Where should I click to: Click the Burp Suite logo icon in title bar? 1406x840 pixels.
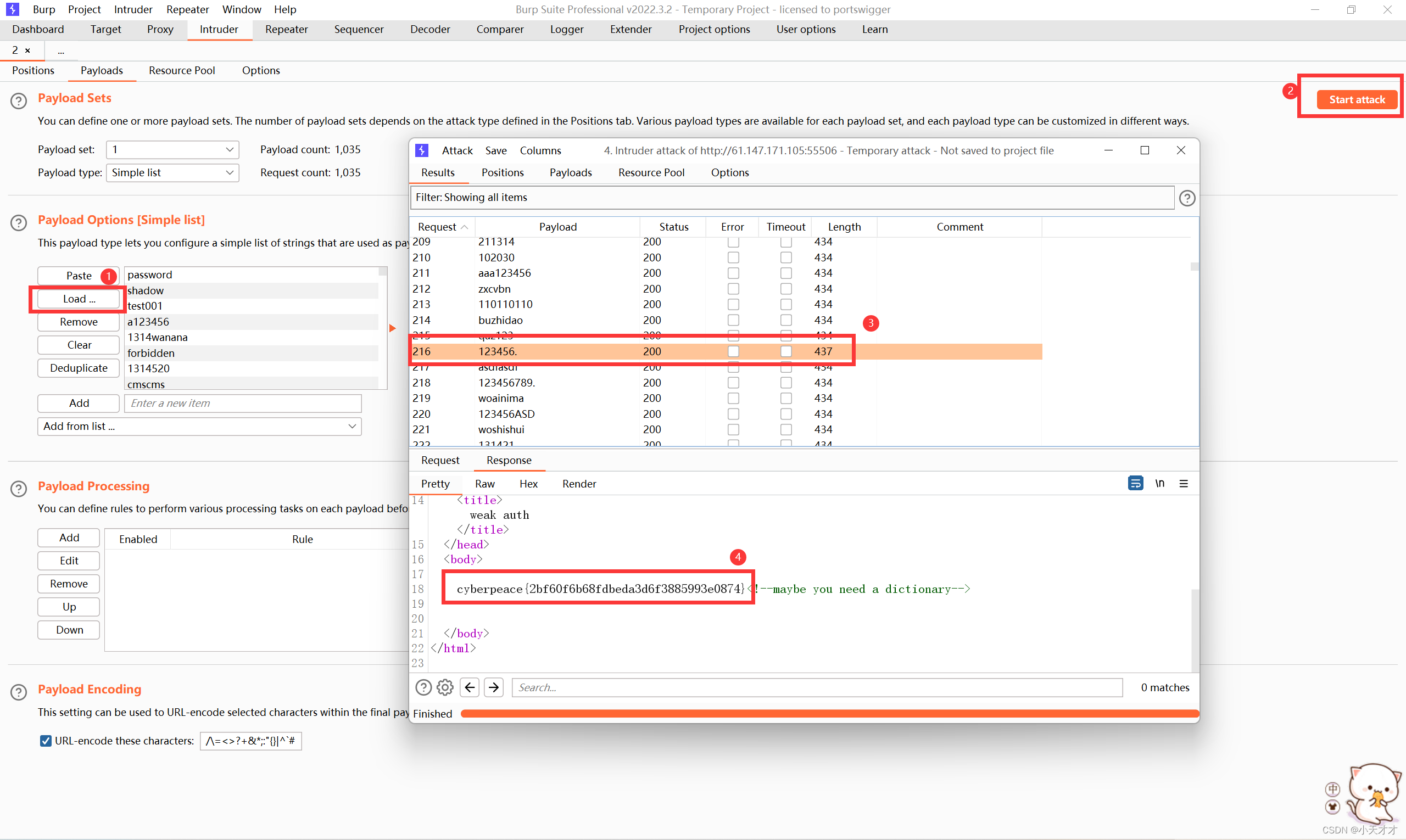[12, 9]
